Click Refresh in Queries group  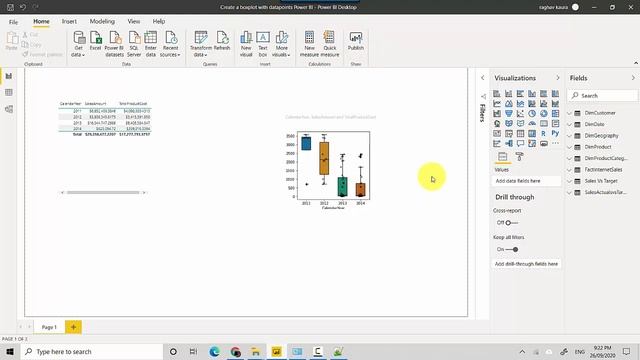tap(222, 41)
